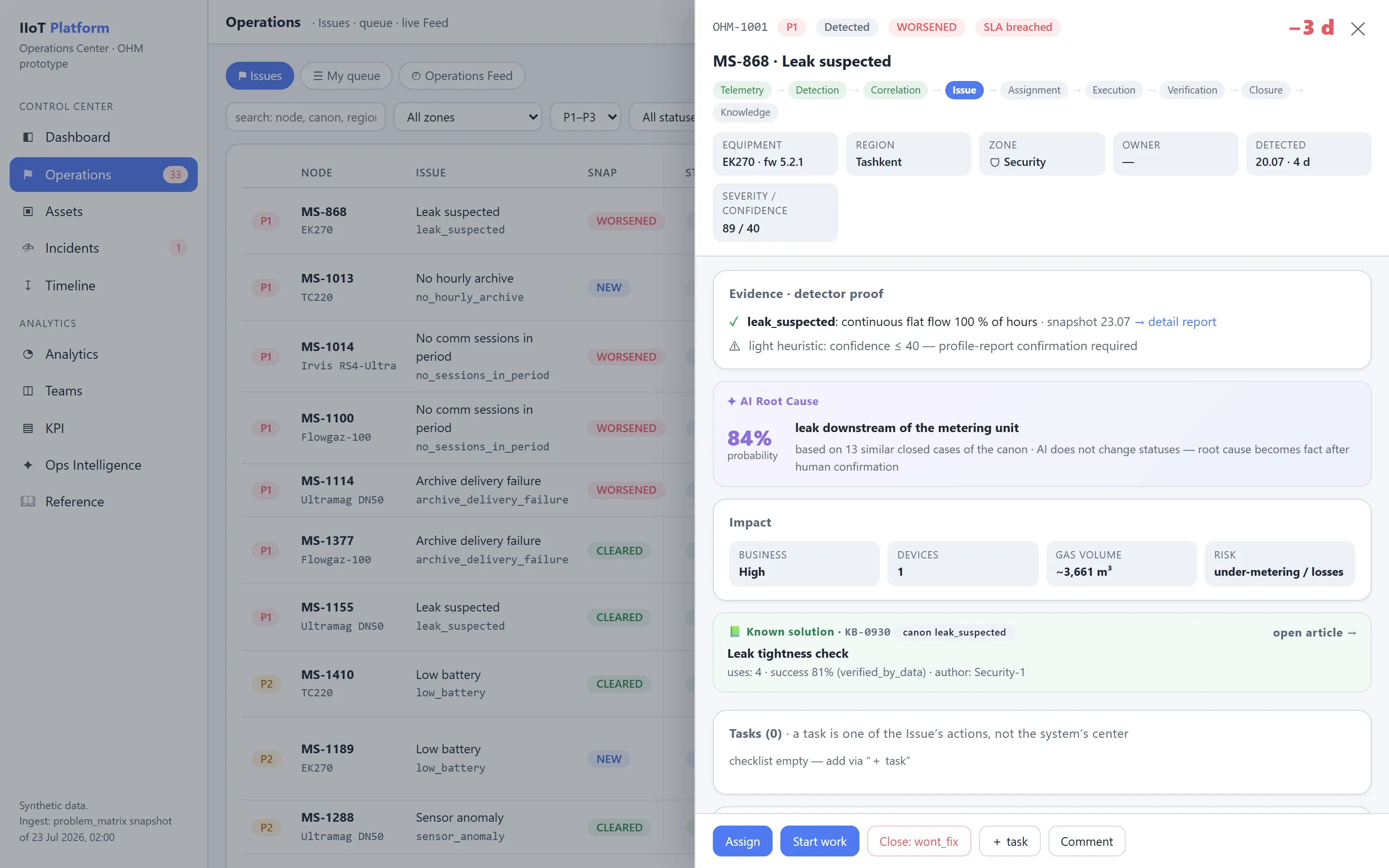
Task: Click the Assets sidebar icon
Action: pyautogui.click(x=27, y=211)
